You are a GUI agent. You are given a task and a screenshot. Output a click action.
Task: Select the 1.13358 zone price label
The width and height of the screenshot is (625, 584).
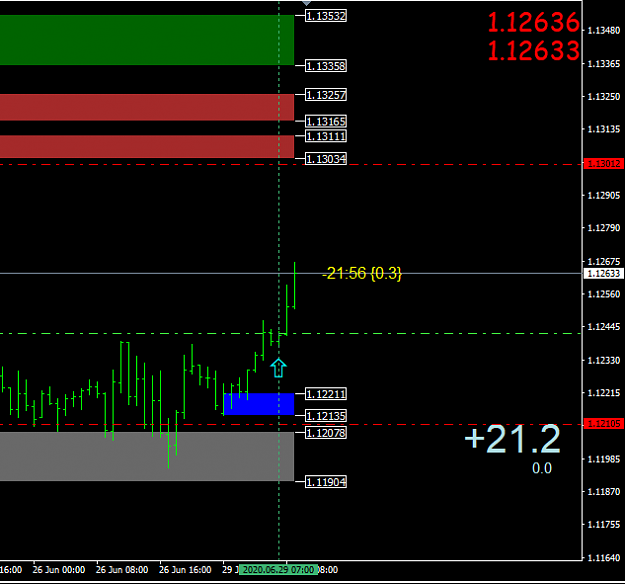tap(326, 65)
